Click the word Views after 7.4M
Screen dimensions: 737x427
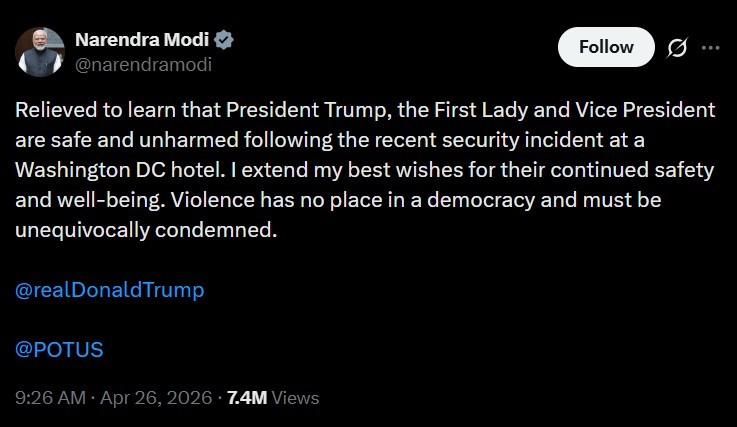coord(295,397)
